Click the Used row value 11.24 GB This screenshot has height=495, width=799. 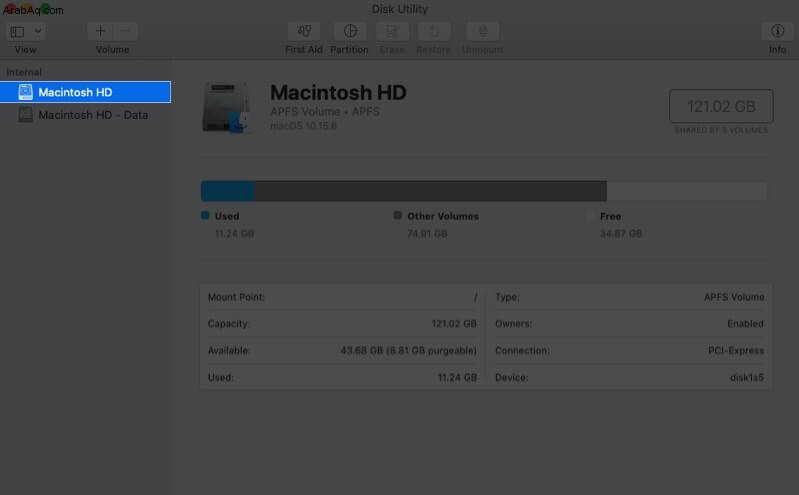(457, 378)
